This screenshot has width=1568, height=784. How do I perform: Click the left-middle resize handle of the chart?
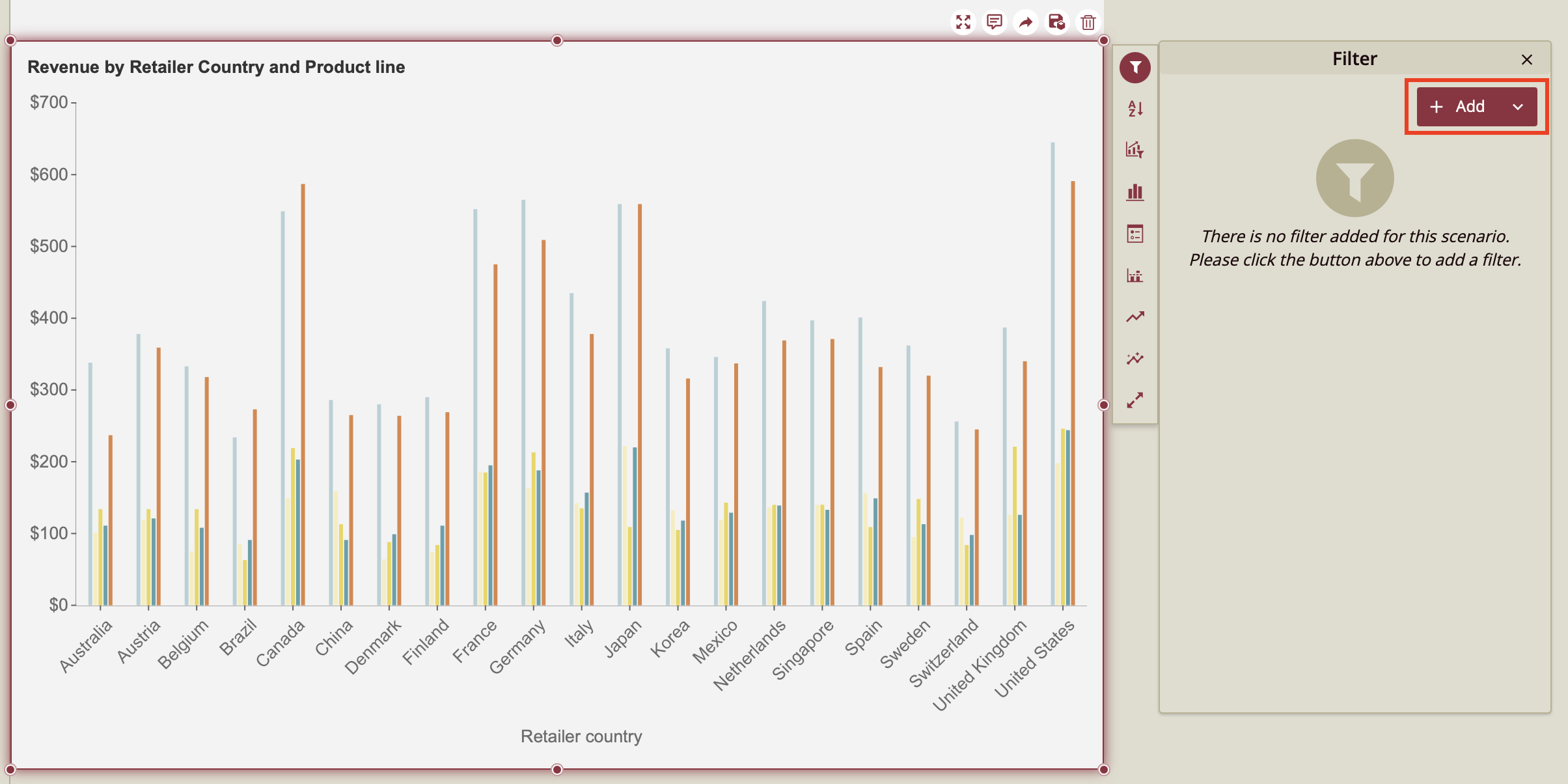coord(10,405)
